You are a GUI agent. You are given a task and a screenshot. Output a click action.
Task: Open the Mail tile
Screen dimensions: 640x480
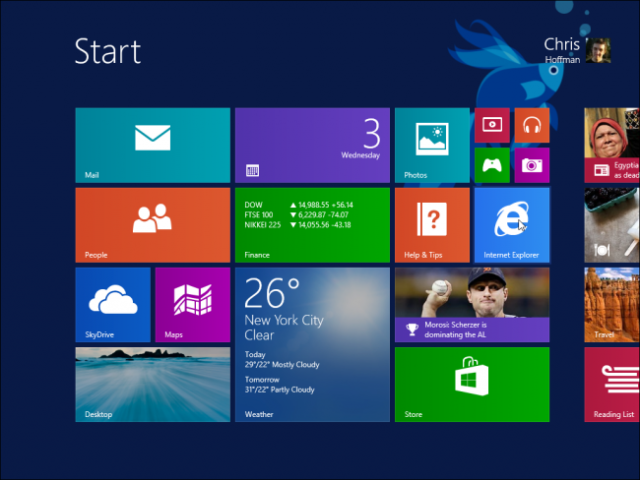click(x=152, y=145)
